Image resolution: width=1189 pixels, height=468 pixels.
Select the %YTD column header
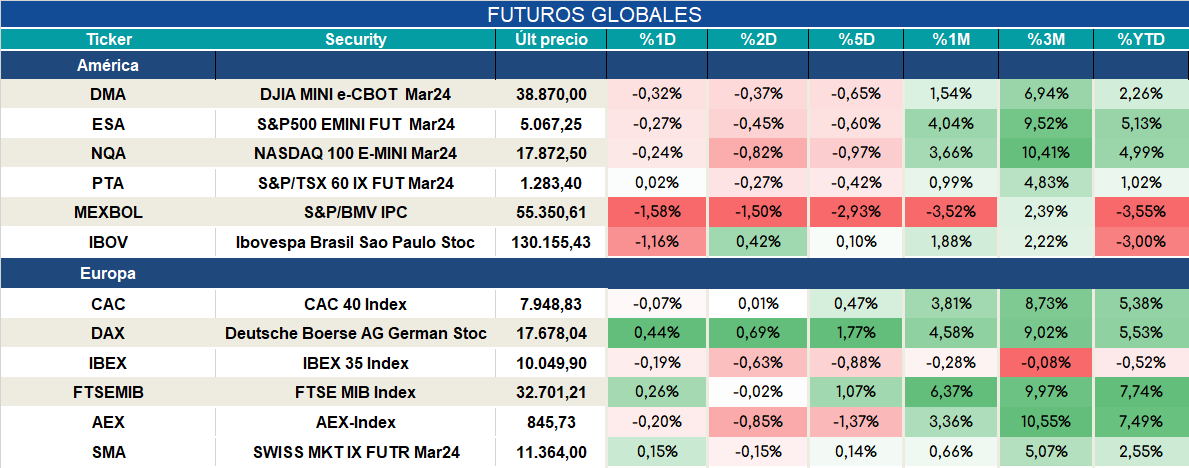click(1141, 40)
